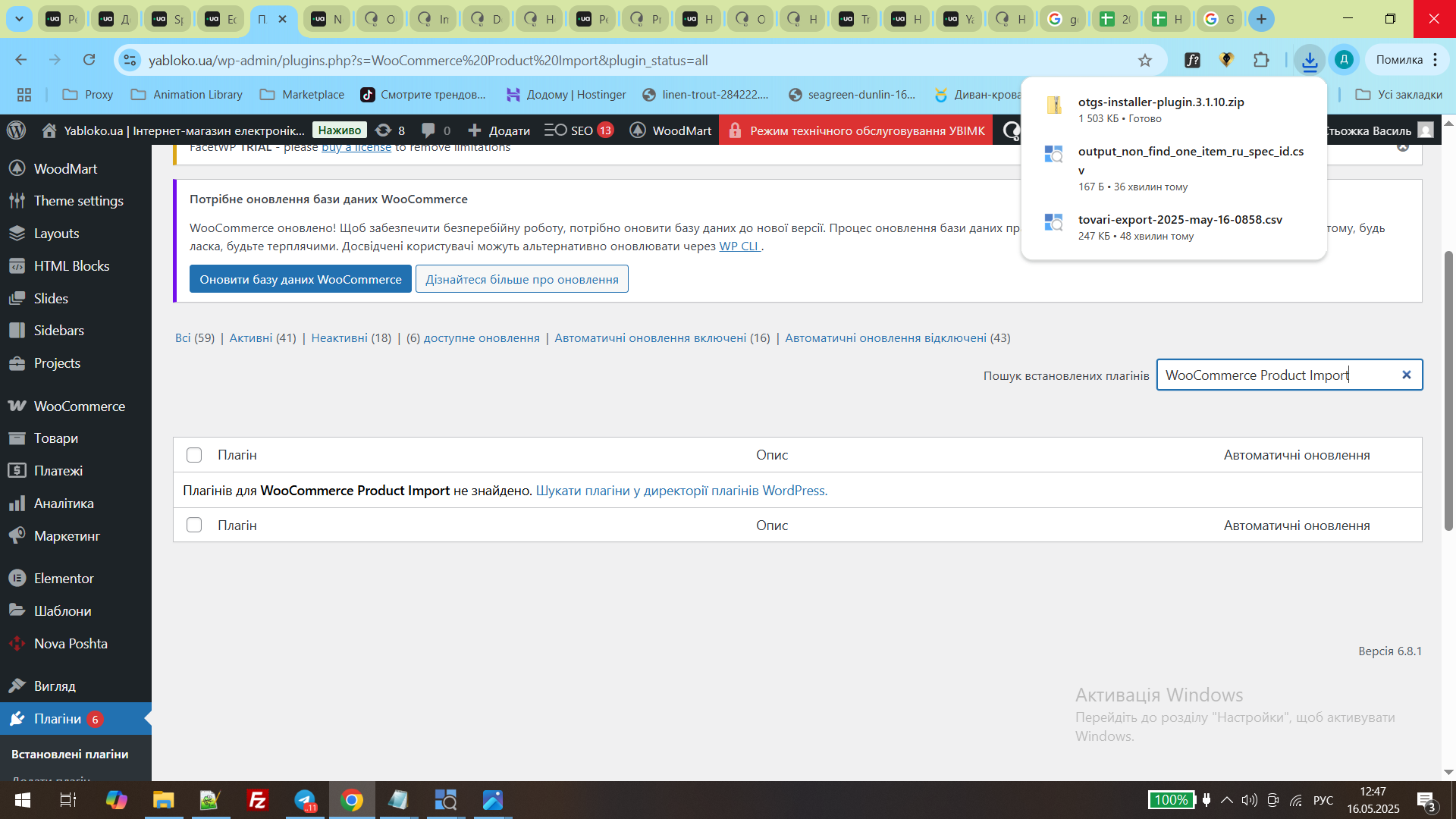Viewport: 1456px width, 819px height.
Task: Filter plugins by Неактивні (18)
Action: pyautogui.click(x=351, y=338)
